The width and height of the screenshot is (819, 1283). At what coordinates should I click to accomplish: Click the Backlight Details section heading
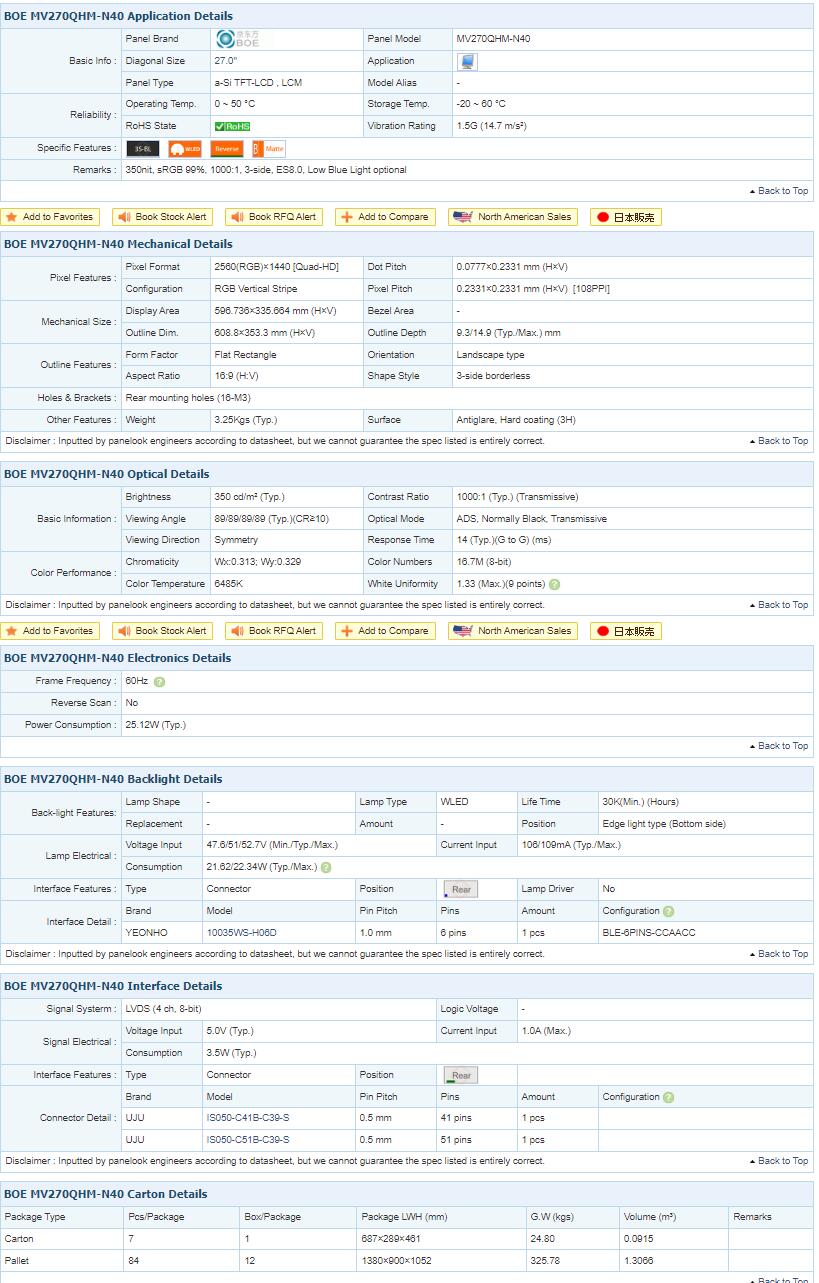pyautogui.click(x=113, y=779)
